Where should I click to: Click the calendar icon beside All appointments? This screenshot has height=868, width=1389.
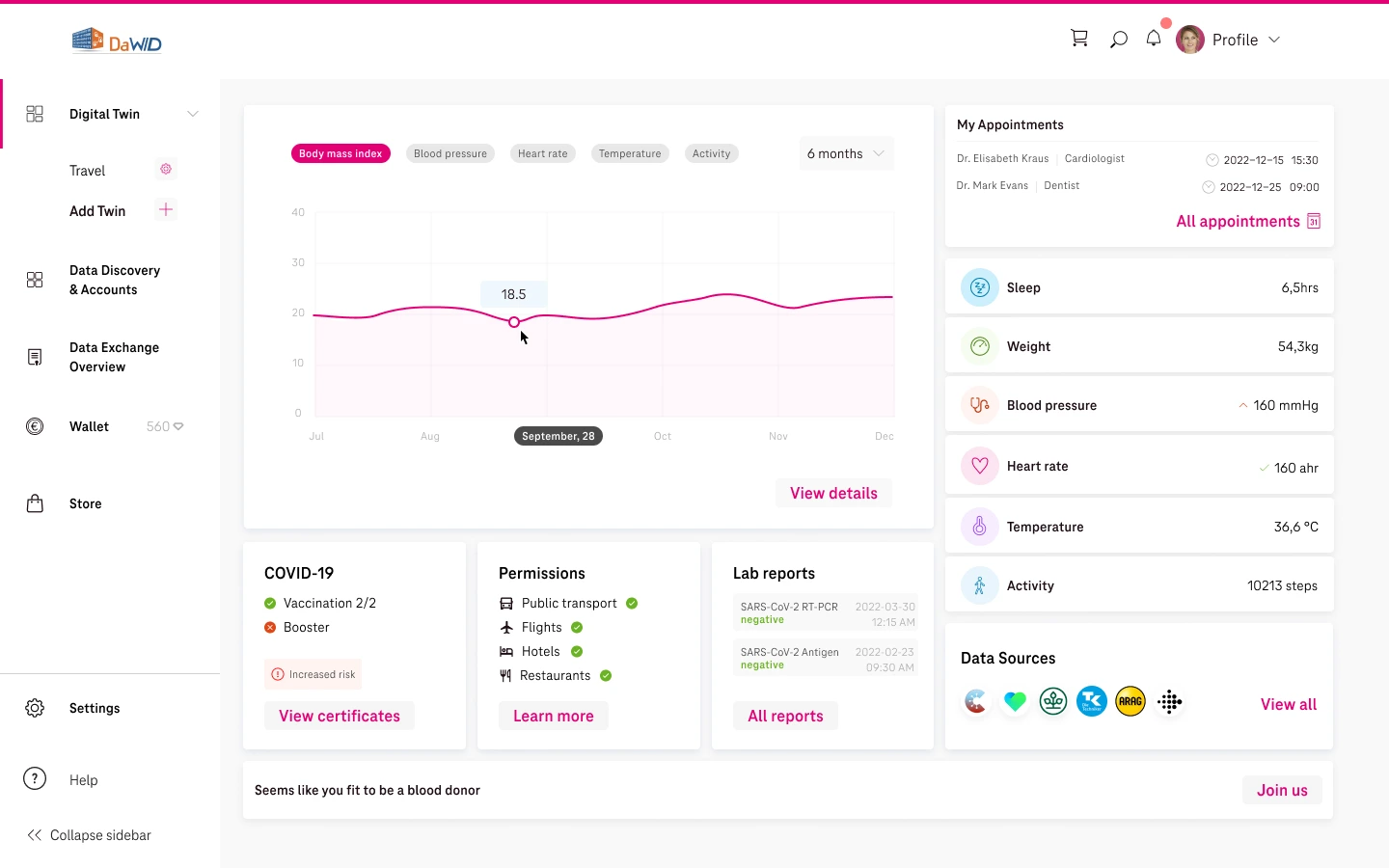click(1314, 222)
